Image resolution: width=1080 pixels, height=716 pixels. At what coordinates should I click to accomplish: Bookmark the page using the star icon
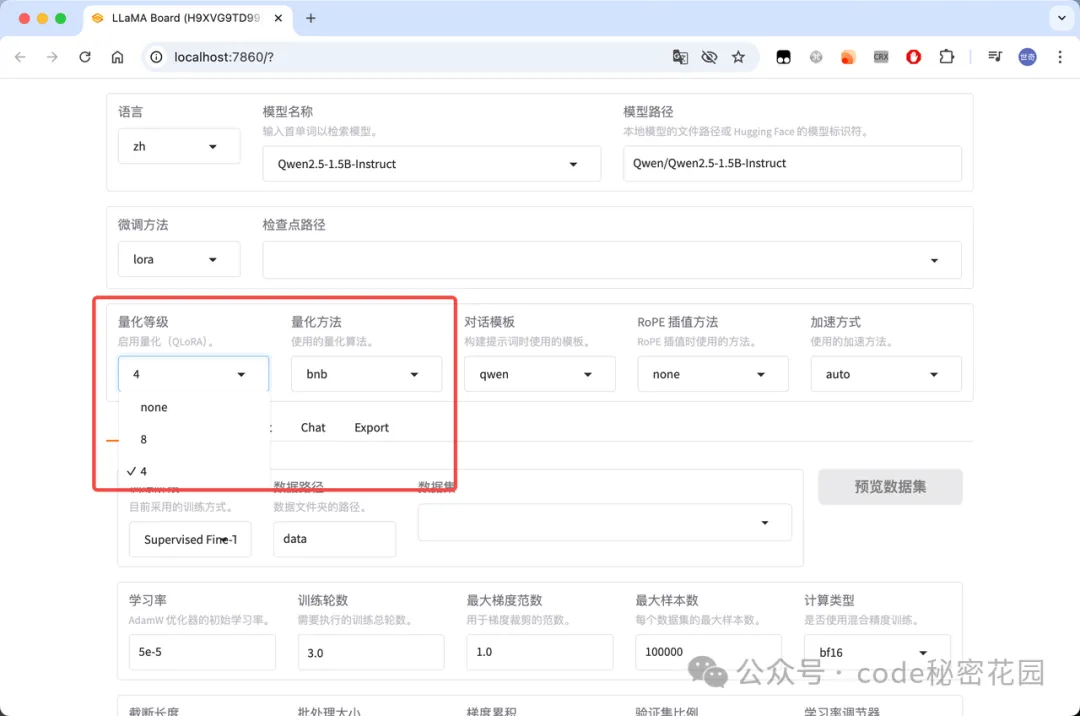point(739,57)
